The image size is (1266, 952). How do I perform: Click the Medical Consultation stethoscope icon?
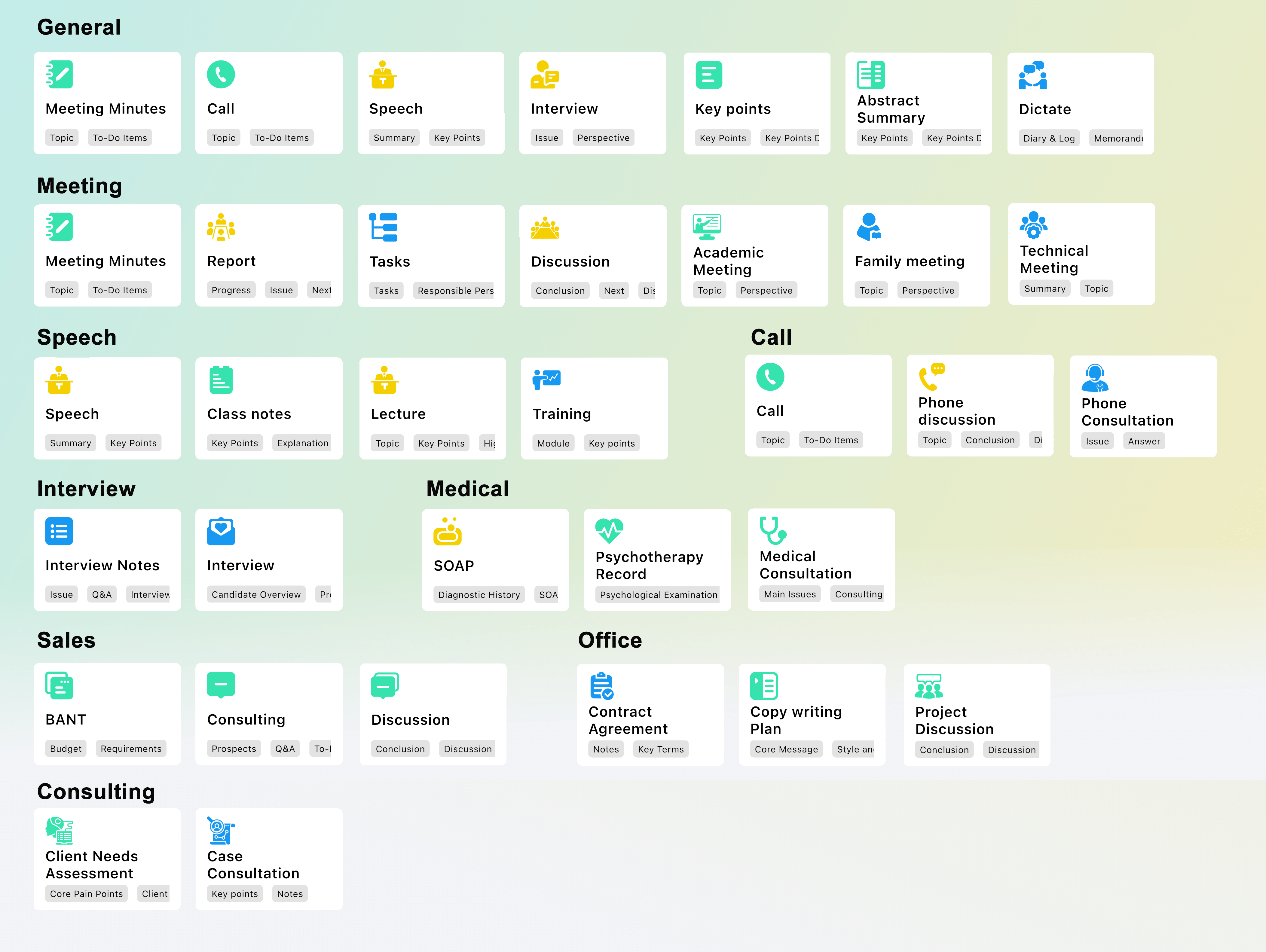click(x=773, y=530)
